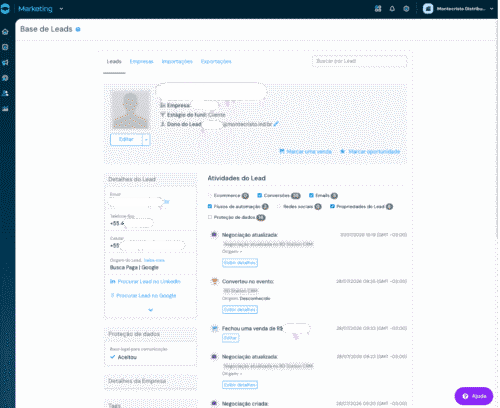Switch to the Importações tab
Viewport: 500px width, 408px height.
click(x=177, y=62)
